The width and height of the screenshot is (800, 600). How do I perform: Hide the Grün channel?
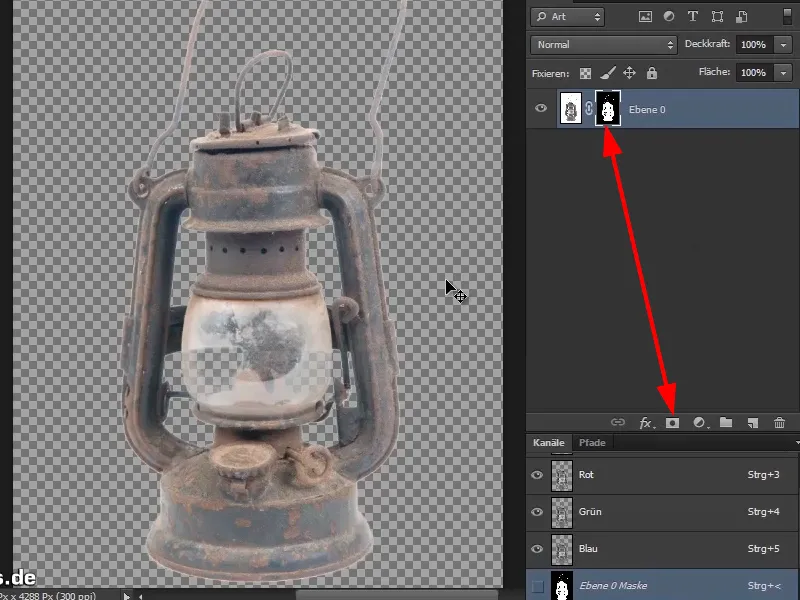(537, 512)
